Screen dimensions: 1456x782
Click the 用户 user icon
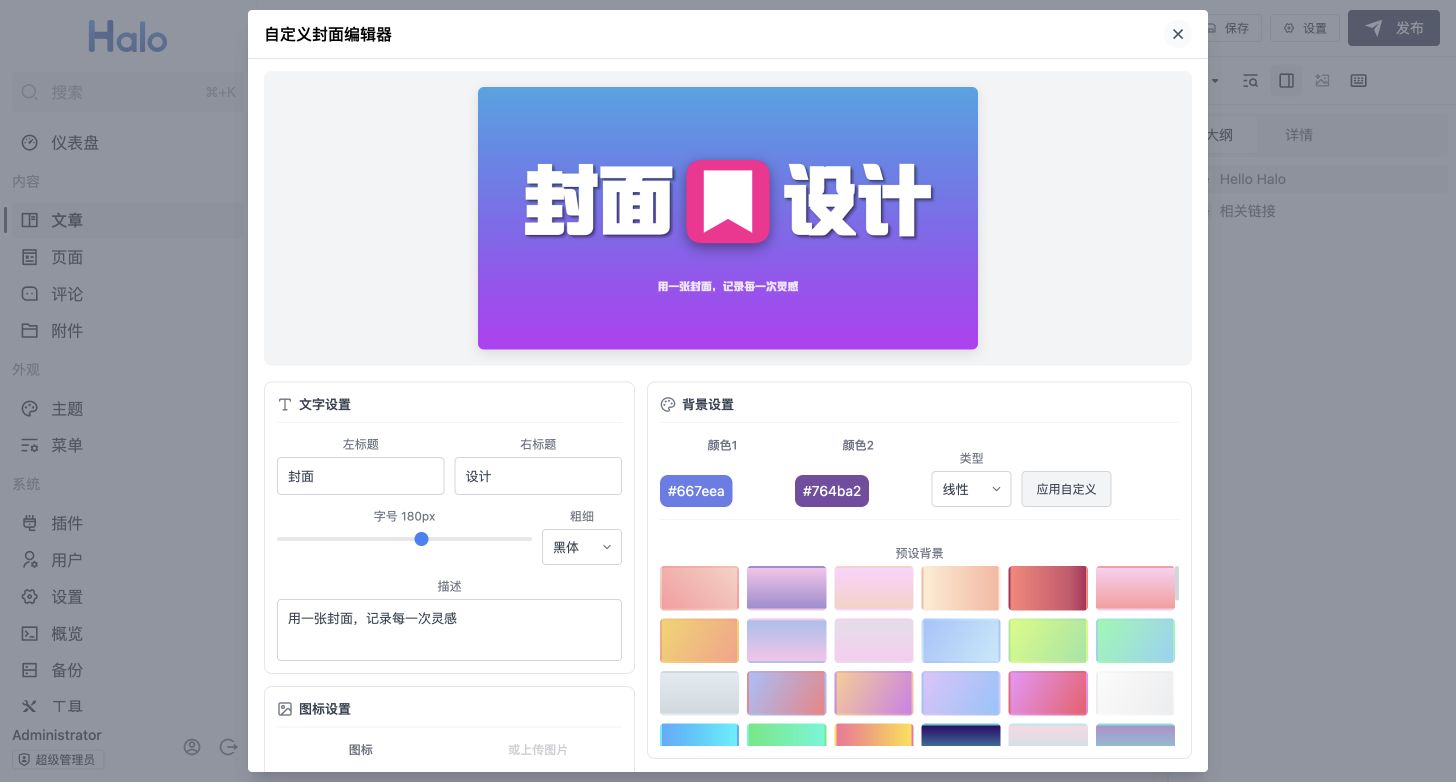tap(30, 560)
